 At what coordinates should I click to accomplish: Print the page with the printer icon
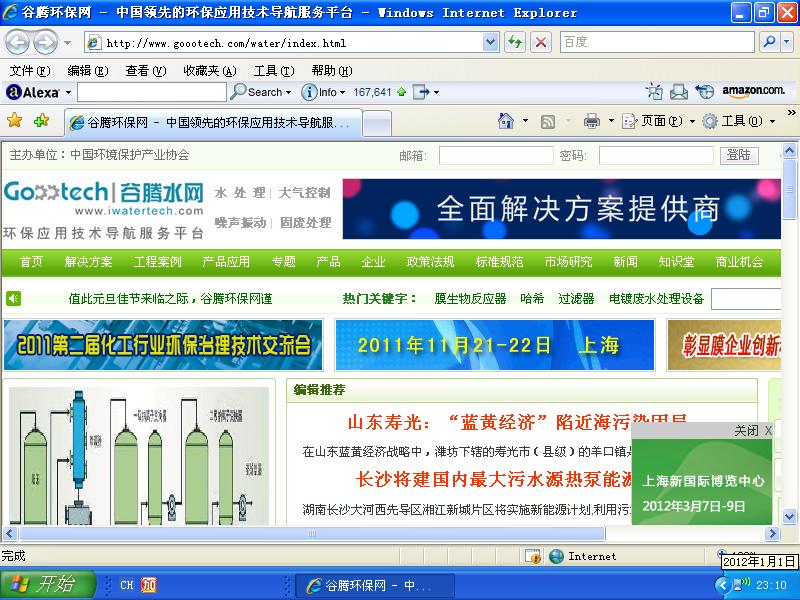pyautogui.click(x=592, y=121)
